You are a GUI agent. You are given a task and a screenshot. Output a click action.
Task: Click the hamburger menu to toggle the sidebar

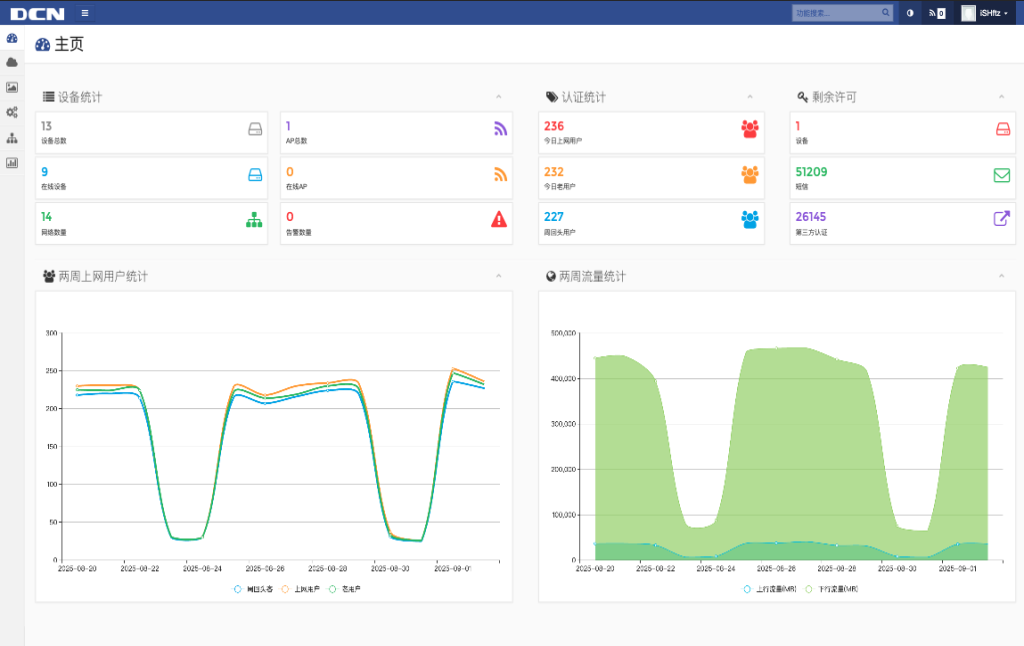coord(85,13)
